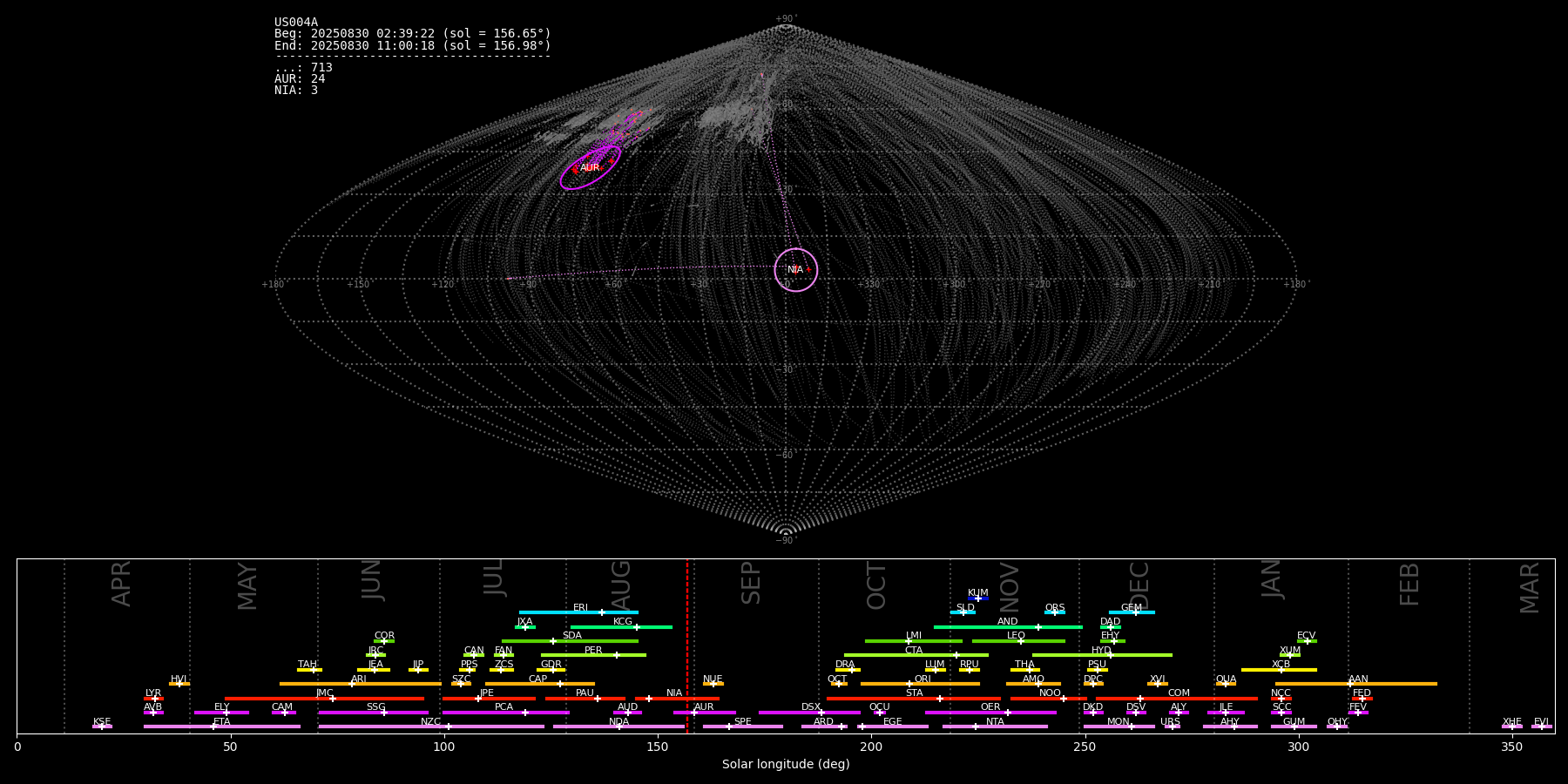
Task: Select the SDA shower bar
Action: (570, 641)
